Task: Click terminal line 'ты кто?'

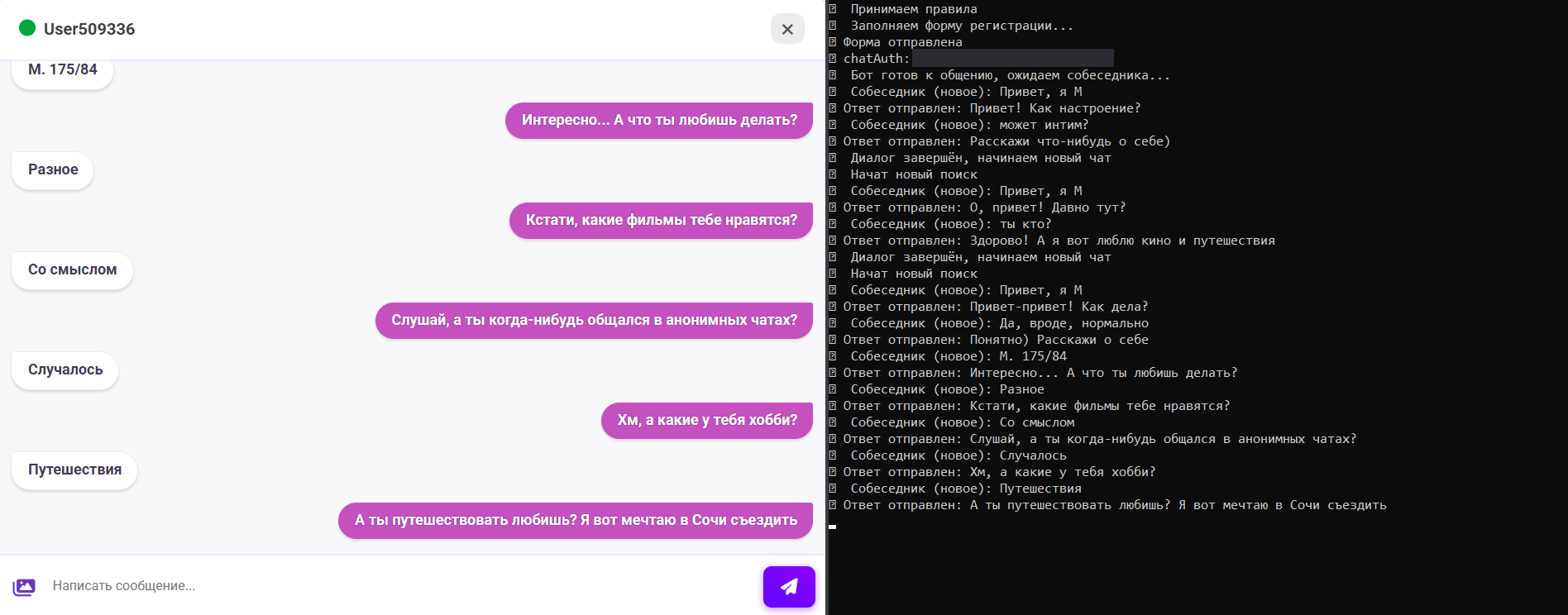Action: [940, 224]
